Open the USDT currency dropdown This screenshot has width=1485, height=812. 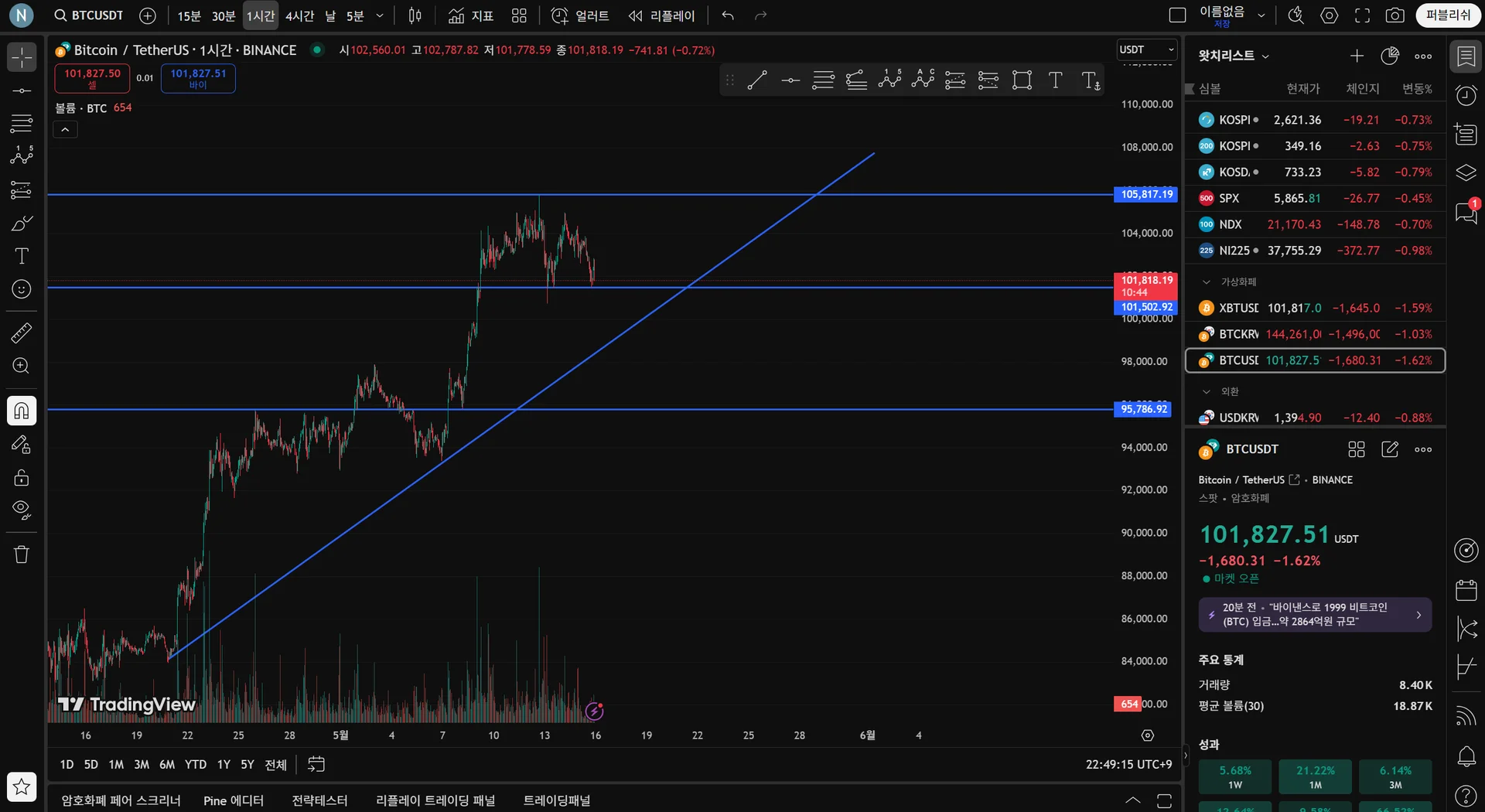click(x=1147, y=49)
